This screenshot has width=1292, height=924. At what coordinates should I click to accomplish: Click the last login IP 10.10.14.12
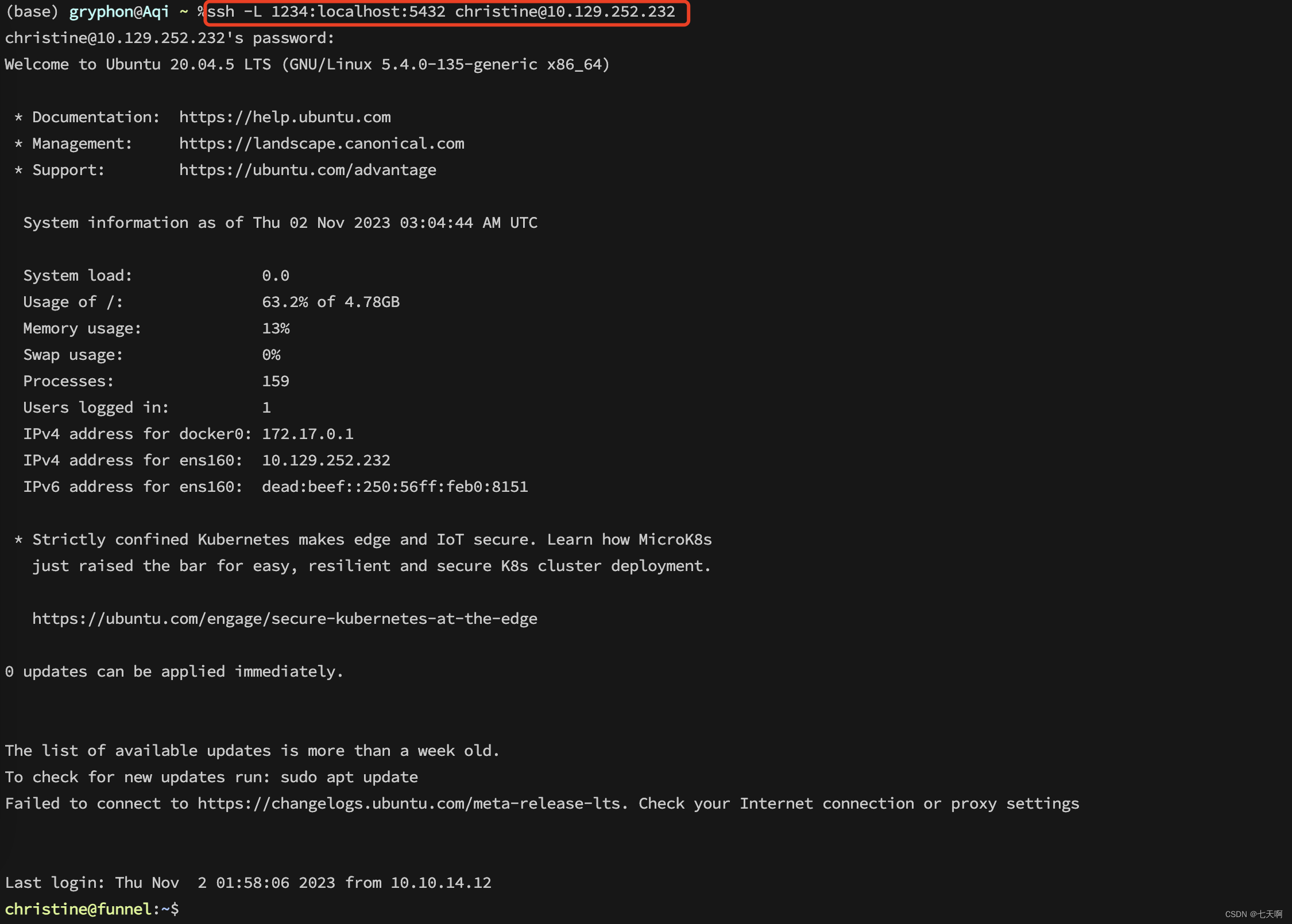click(440, 883)
